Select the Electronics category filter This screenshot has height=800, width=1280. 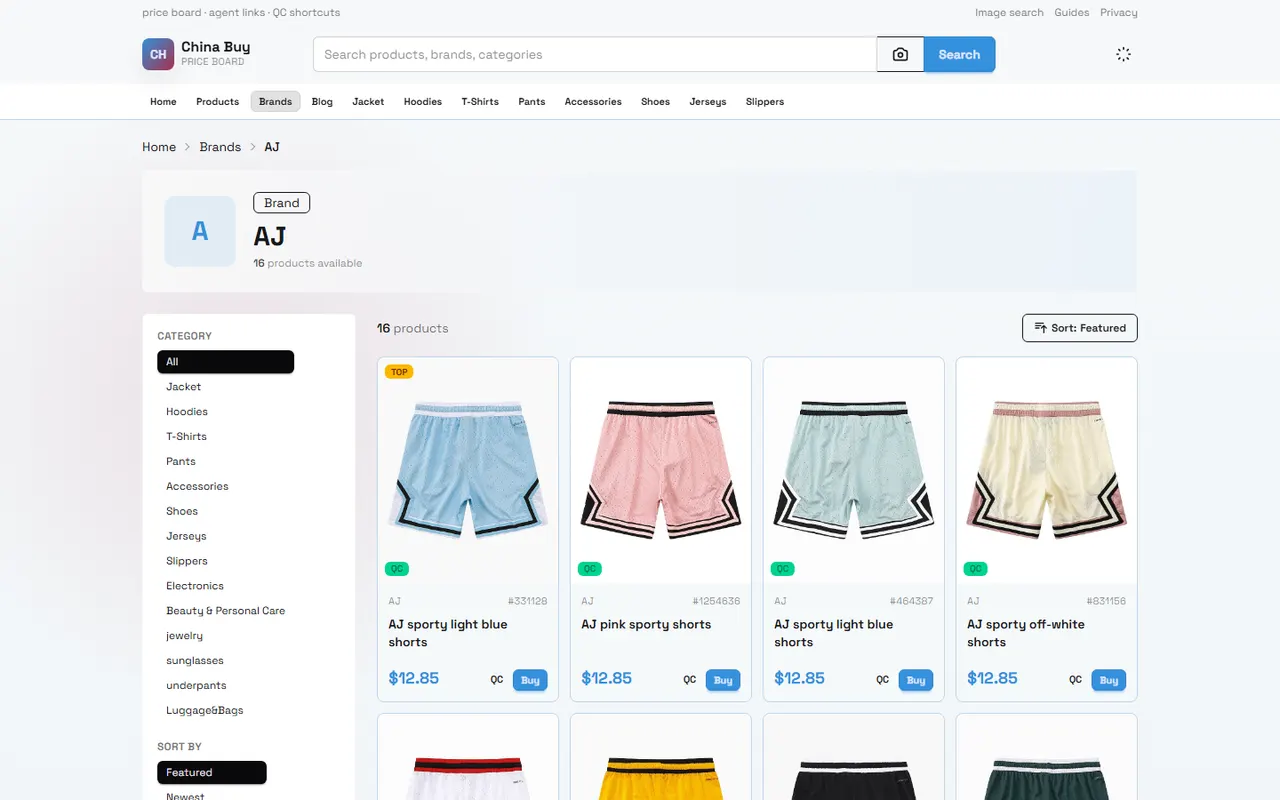click(x=195, y=586)
